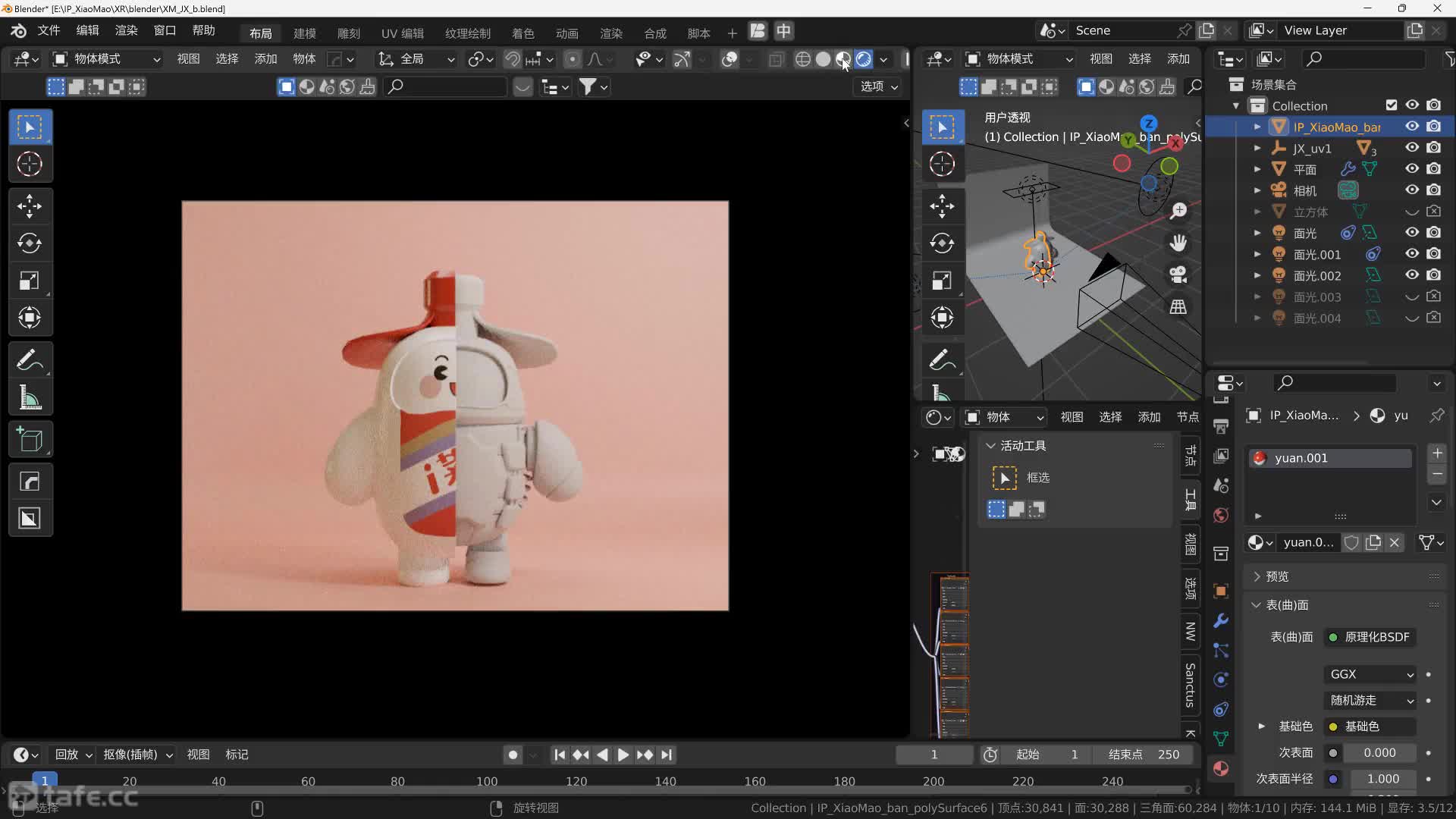Click outliner search field
The width and height of the screenshot is (1456, 819).
click(x=1364, y=59)
